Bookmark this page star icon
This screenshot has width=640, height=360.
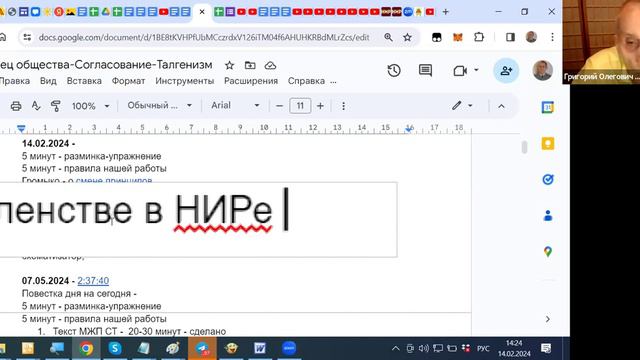[x=407, y=37]
